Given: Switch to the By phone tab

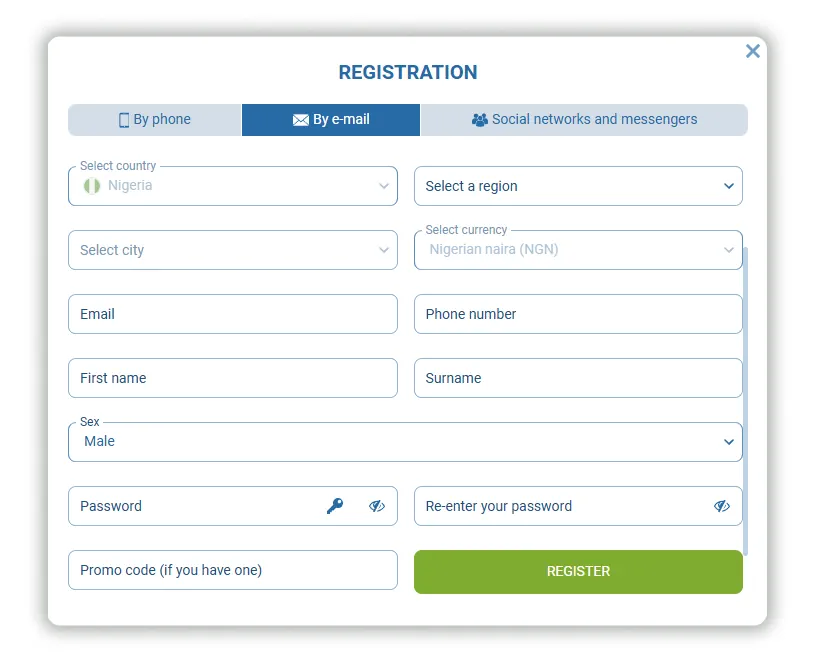Looking at the screenshot, I should (155, 119).
